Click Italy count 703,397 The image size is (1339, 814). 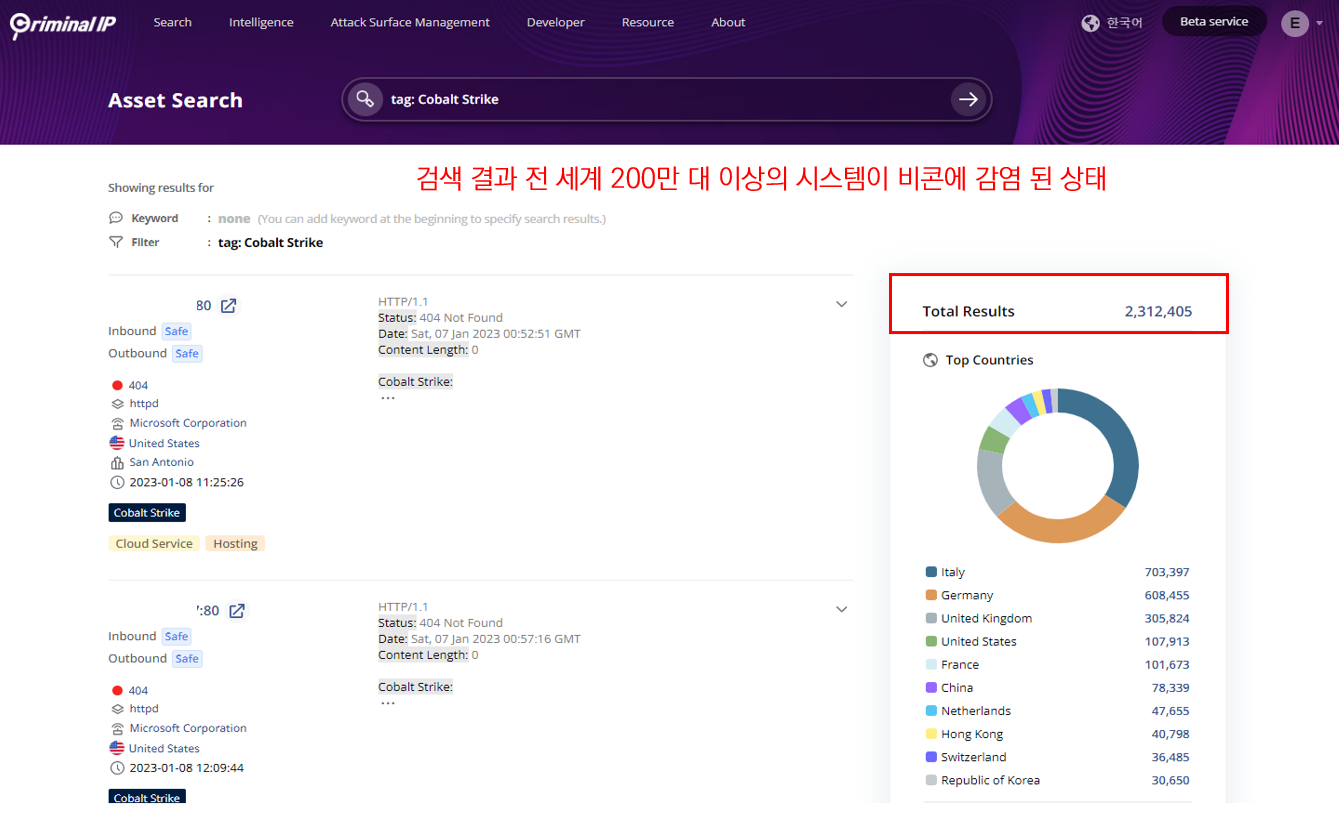coord(1167,572)
